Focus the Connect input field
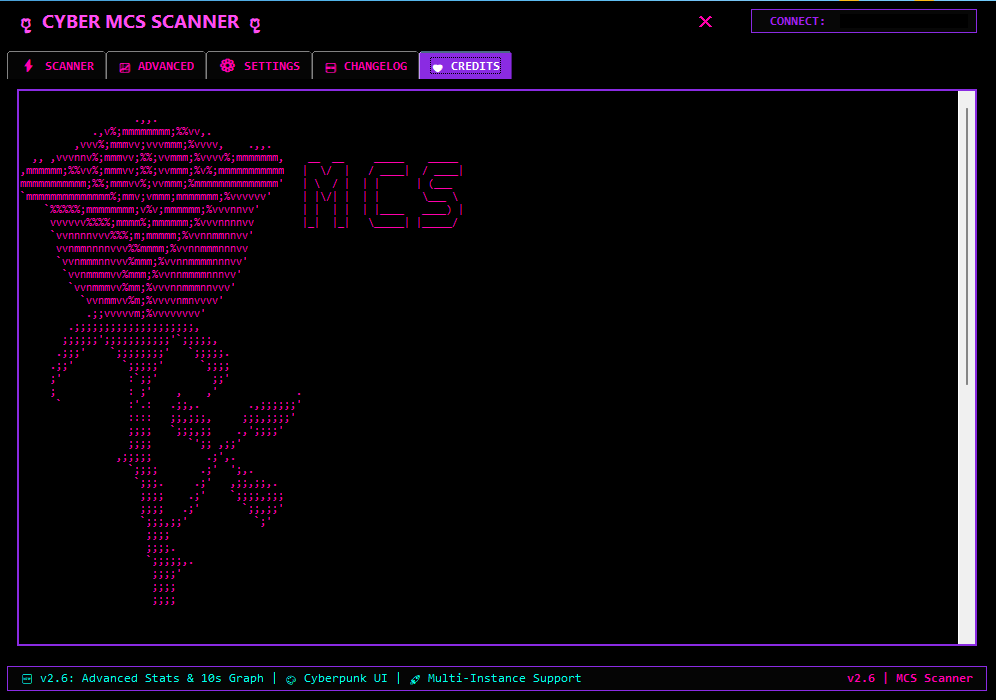 coord(898,21)
